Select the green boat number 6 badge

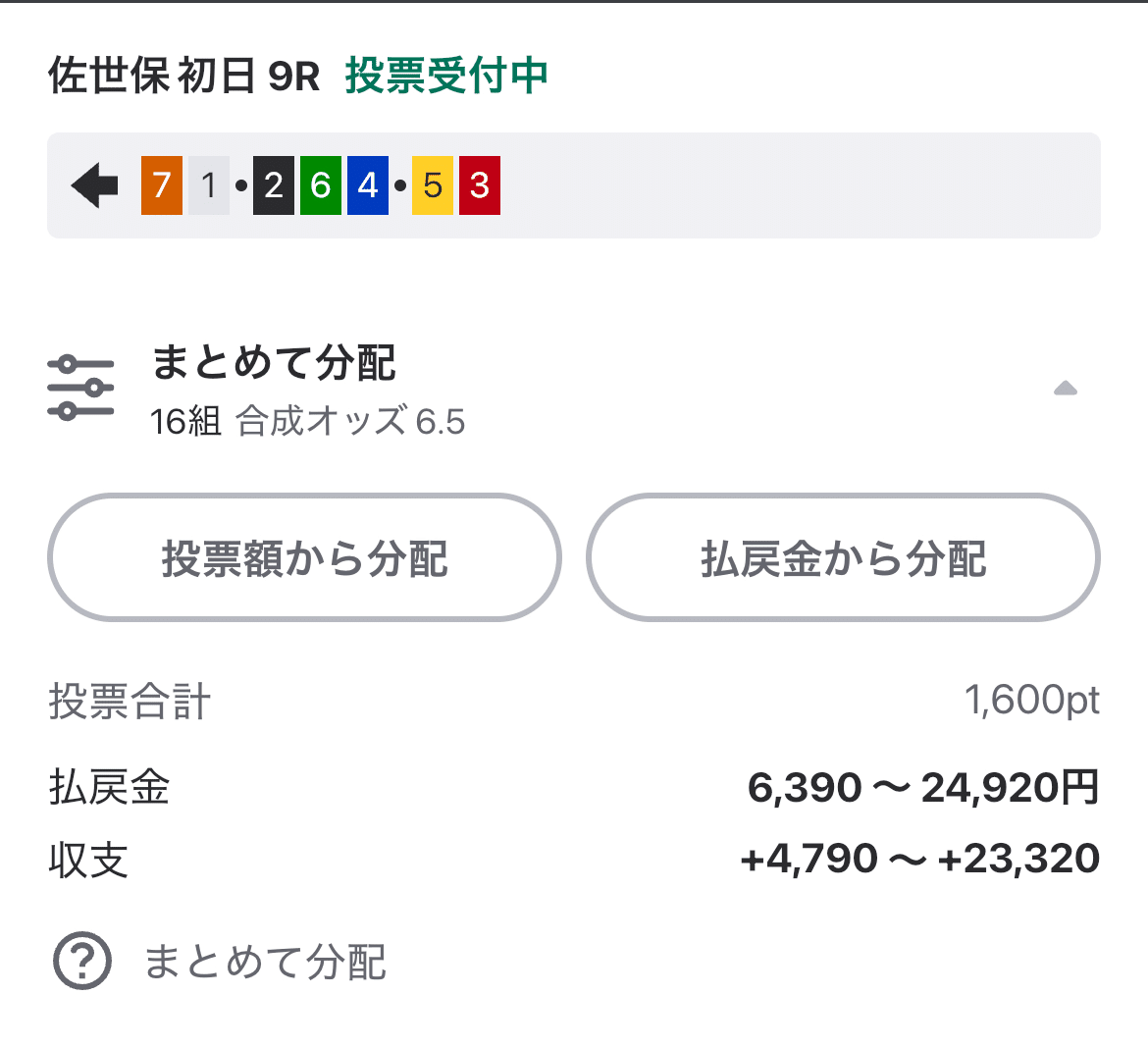tap(320, 186)
